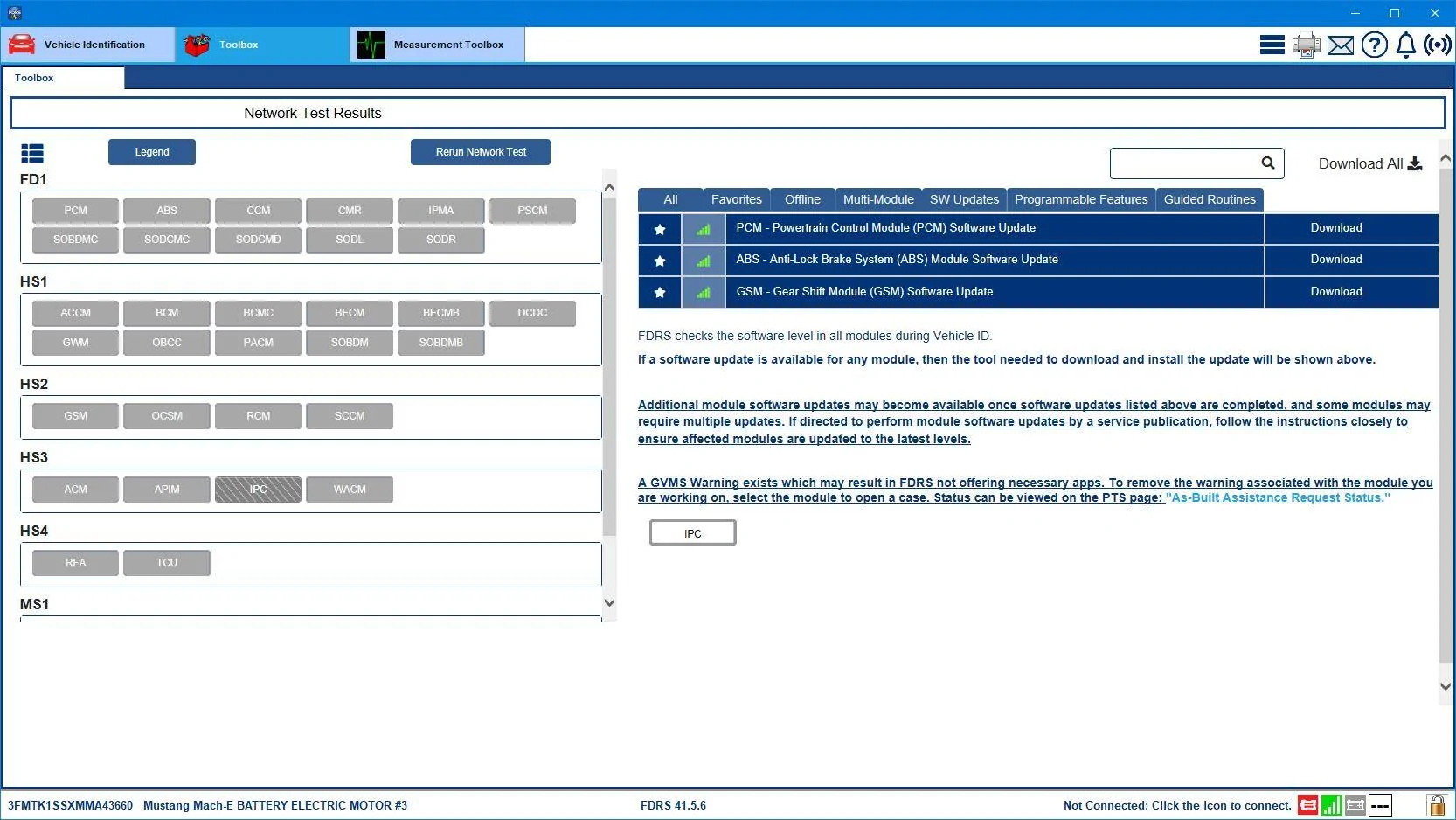
Task: Click right panel scroll up arrow
Action: tap(1446, 158)
